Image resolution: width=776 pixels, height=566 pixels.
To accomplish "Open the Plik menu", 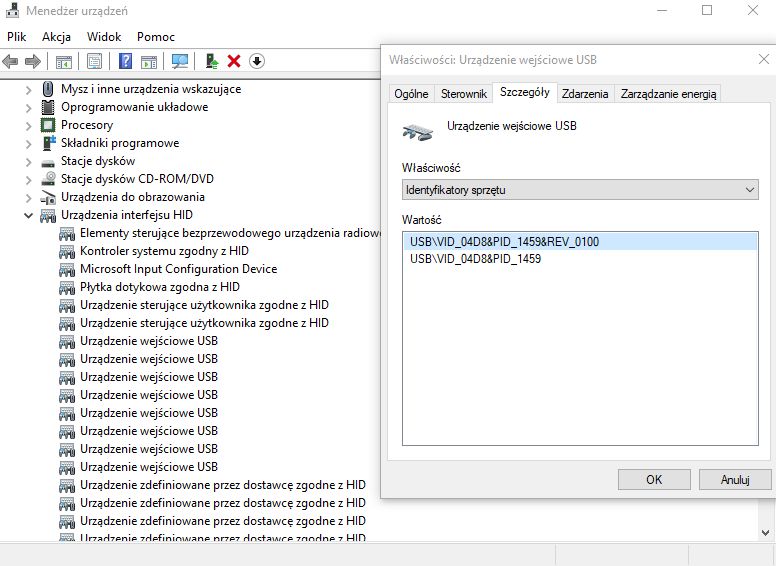I will [x=16, y=37].
